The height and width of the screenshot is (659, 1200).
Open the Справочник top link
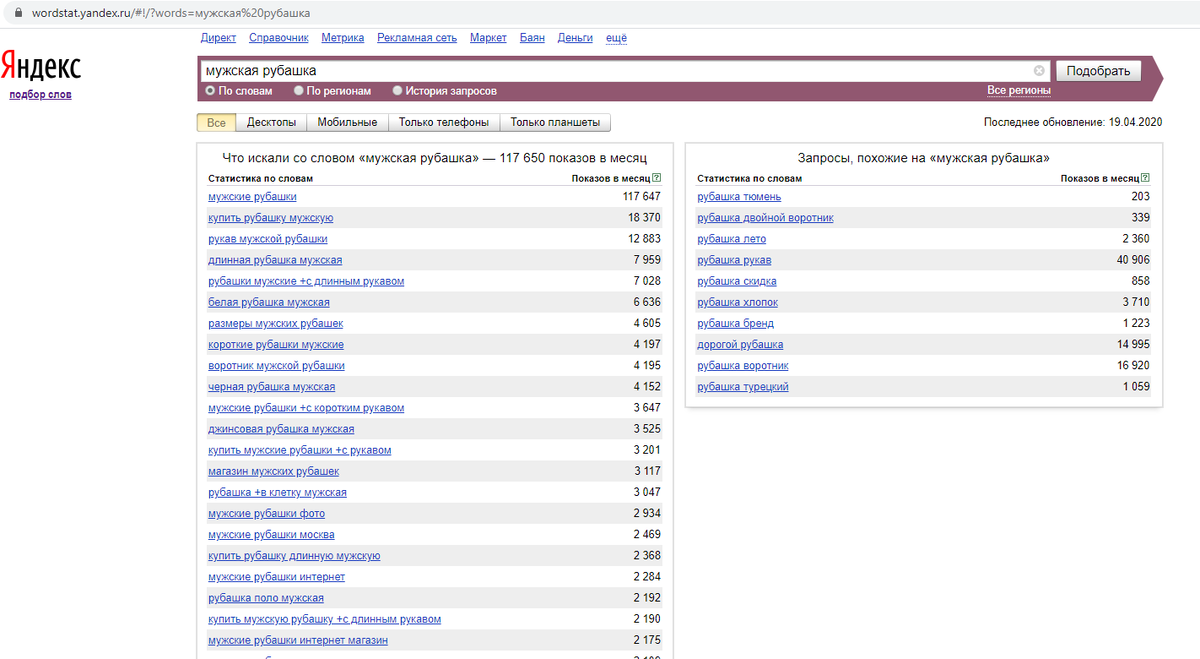pyautogui.click(x=279, y=38)
